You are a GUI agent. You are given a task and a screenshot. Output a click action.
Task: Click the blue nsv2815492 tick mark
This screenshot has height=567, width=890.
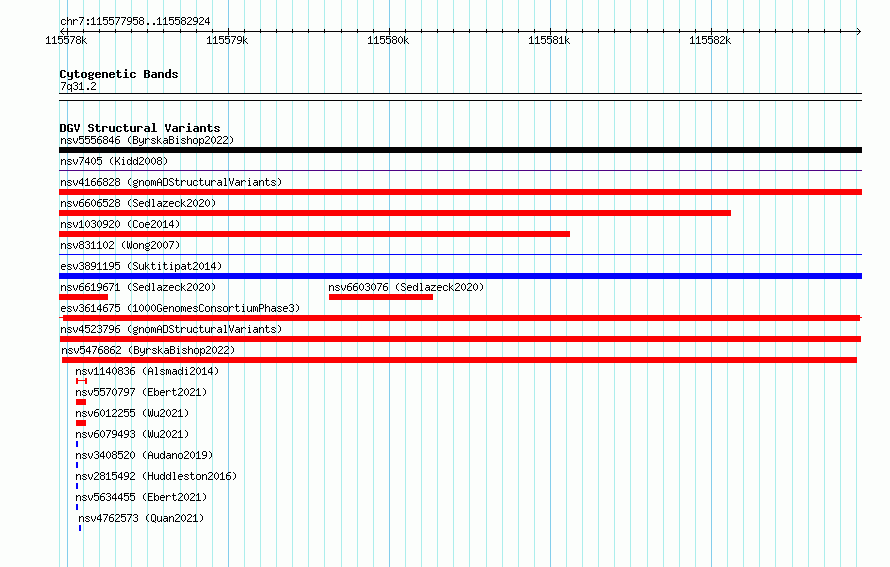[x=77, y=486]
